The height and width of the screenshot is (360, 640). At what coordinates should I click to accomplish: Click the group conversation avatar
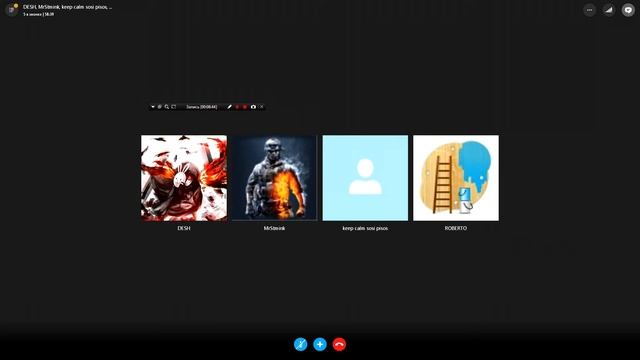(x=12, y=9)
